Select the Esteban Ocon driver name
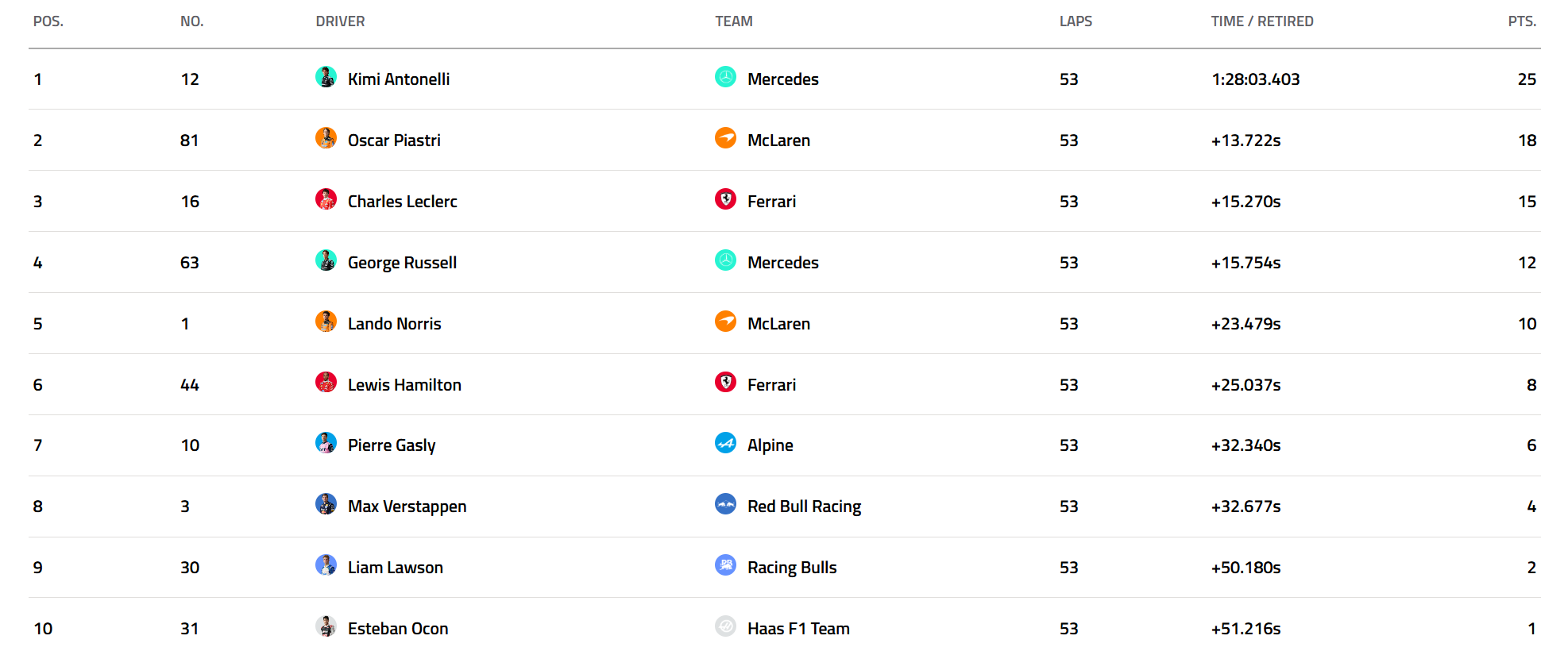Viewport: 1568px width, 651px height. (398, 629)
